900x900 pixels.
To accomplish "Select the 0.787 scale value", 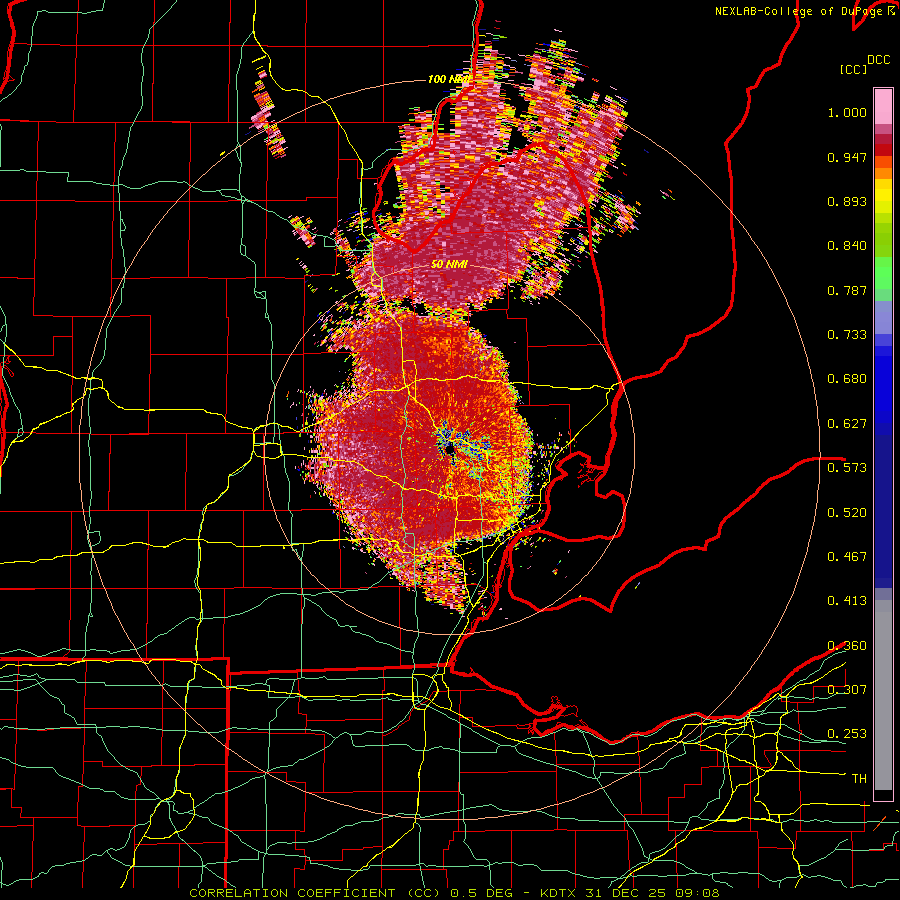I will [847, 290].
